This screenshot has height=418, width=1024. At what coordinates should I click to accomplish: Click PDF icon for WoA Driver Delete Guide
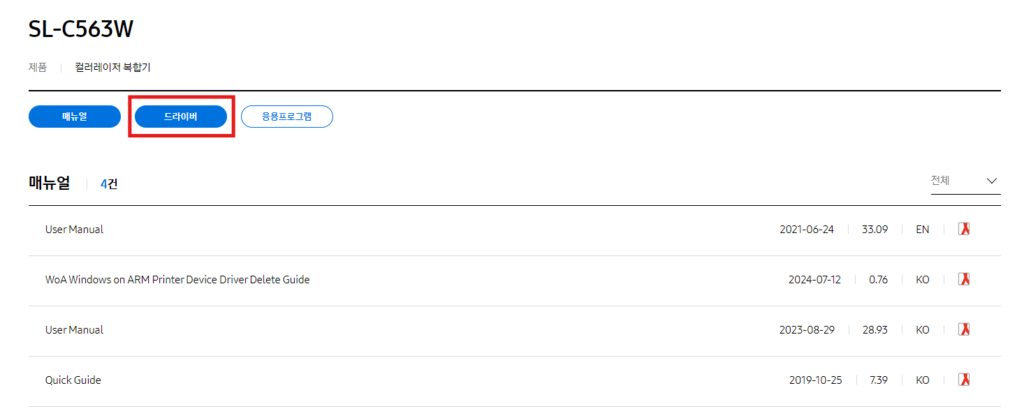point(965,279)
